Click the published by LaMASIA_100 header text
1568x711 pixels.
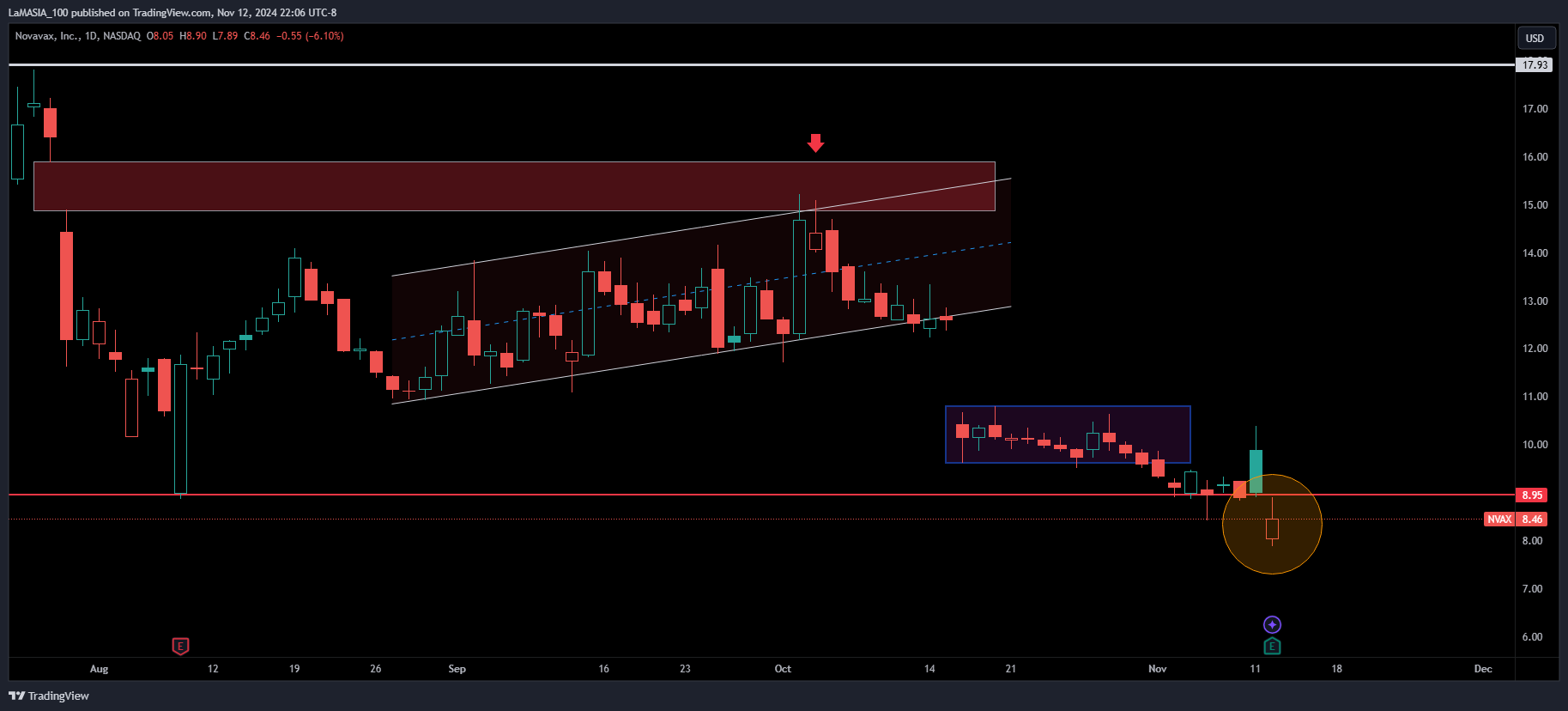coord(173,13)
